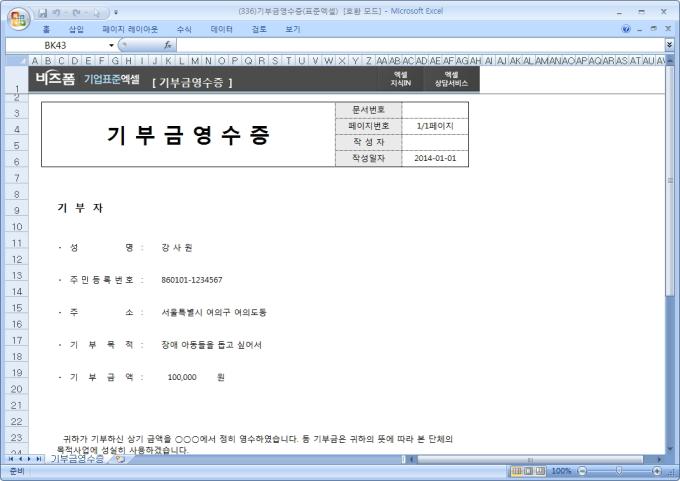Minimize the ribbon workbook window button

coord(640,29)
